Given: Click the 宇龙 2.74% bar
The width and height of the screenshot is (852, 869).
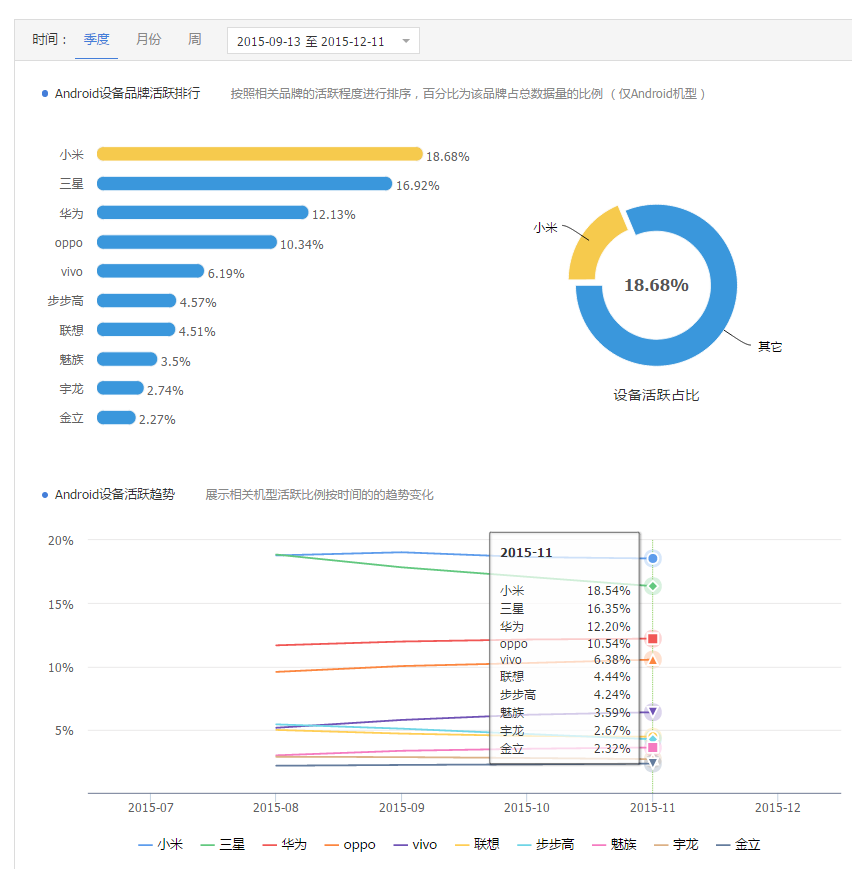Looking at the screenshot, I should [x=120, y=388].
